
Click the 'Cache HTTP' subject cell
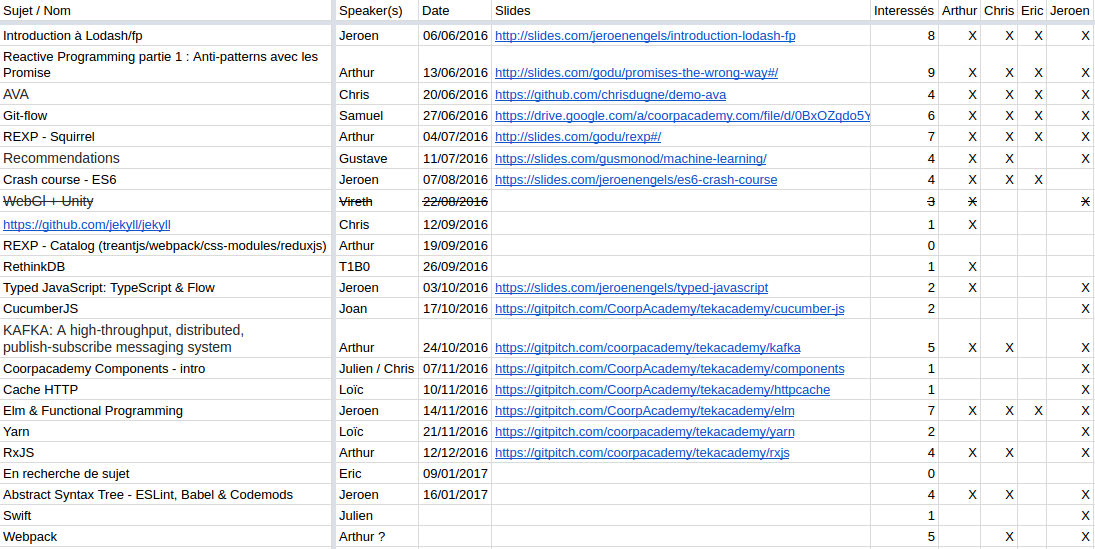(x=166, y=390)
